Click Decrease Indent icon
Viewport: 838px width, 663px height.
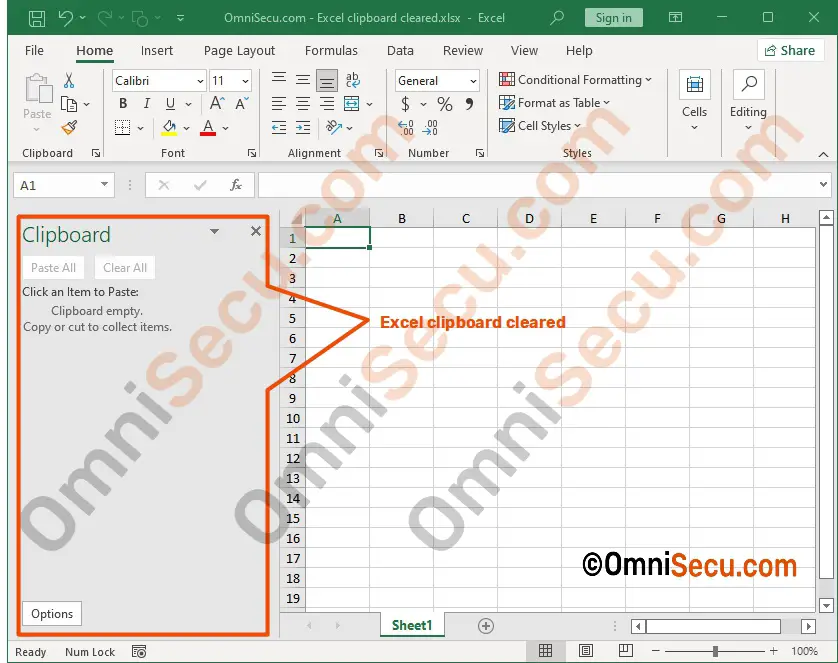click(x=279, y=128)
